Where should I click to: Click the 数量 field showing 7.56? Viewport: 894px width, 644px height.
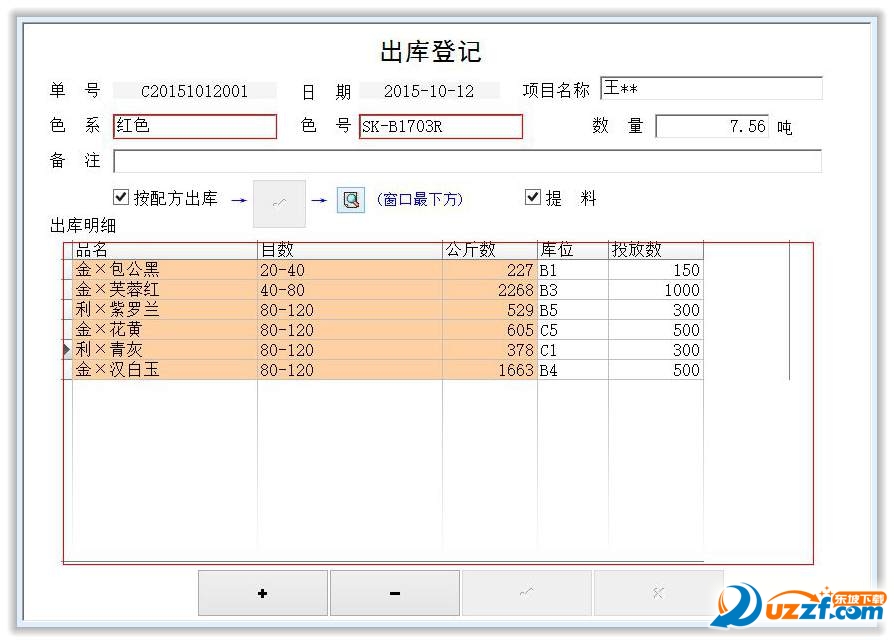(x=712, y=126)
